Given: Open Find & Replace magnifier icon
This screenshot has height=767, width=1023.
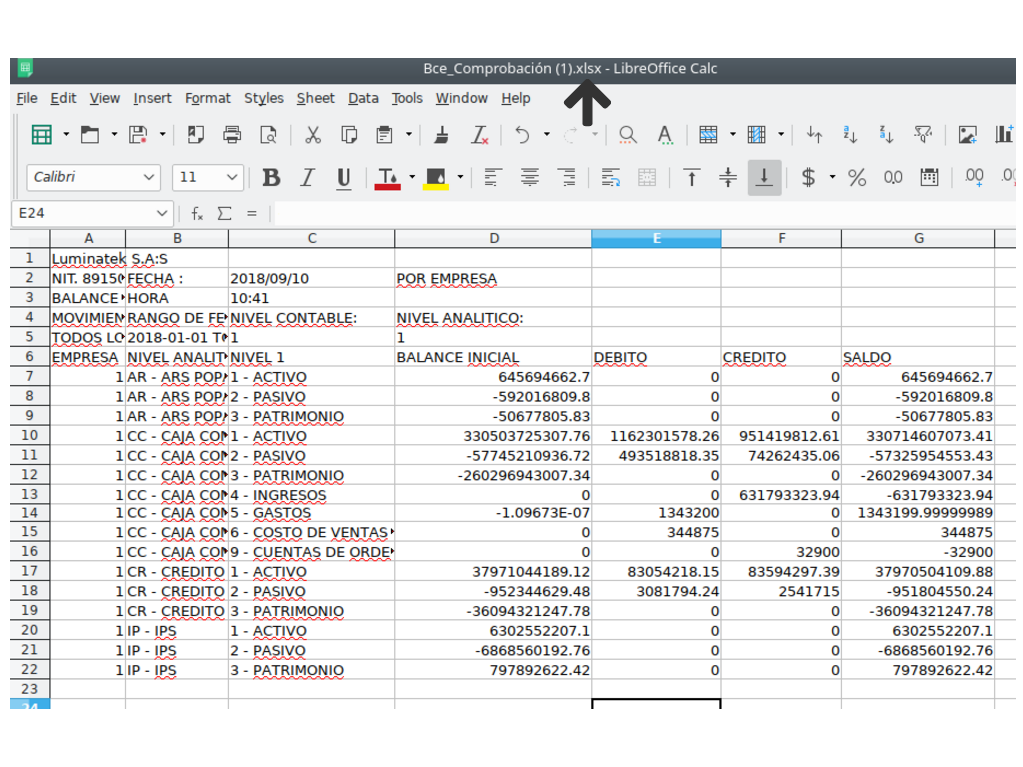Looking at the screenshot, I should 627,135.
